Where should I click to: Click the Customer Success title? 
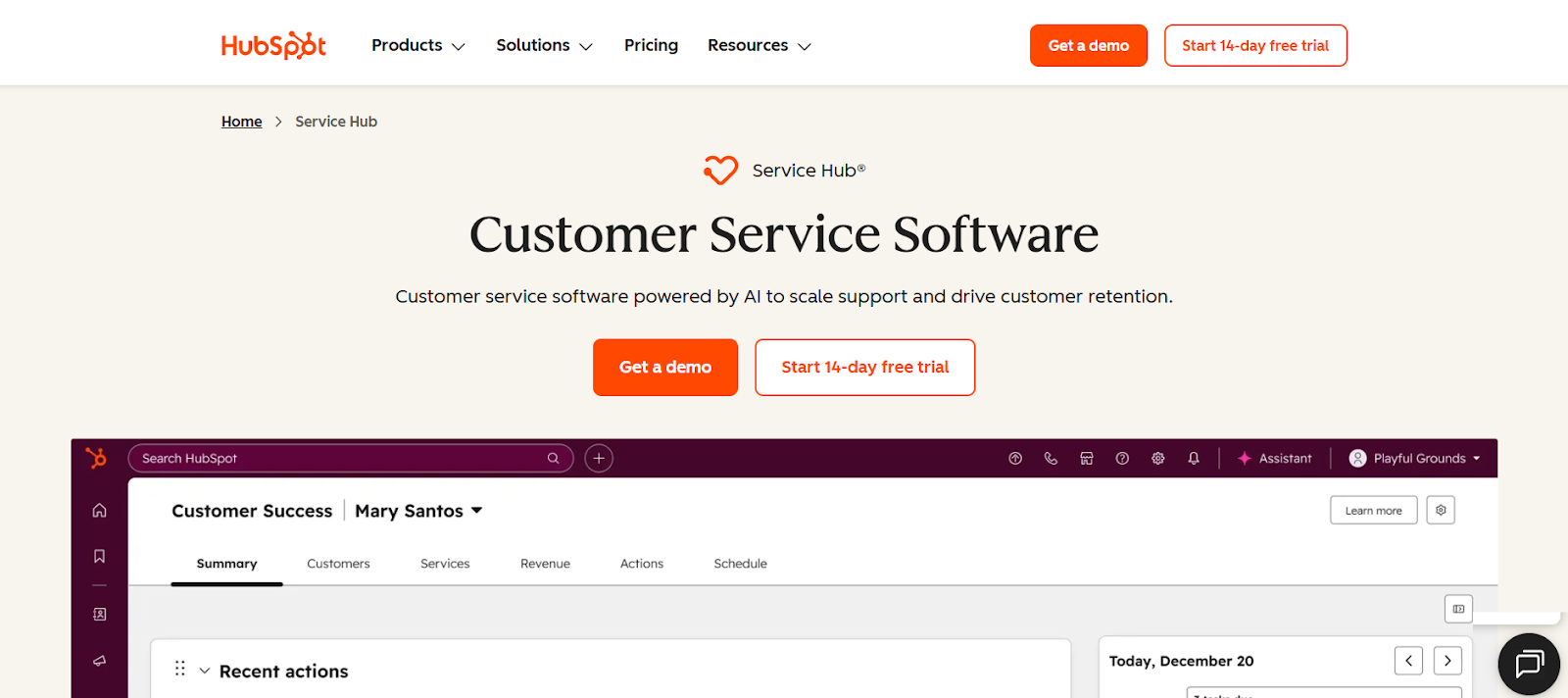coord(252,511)
